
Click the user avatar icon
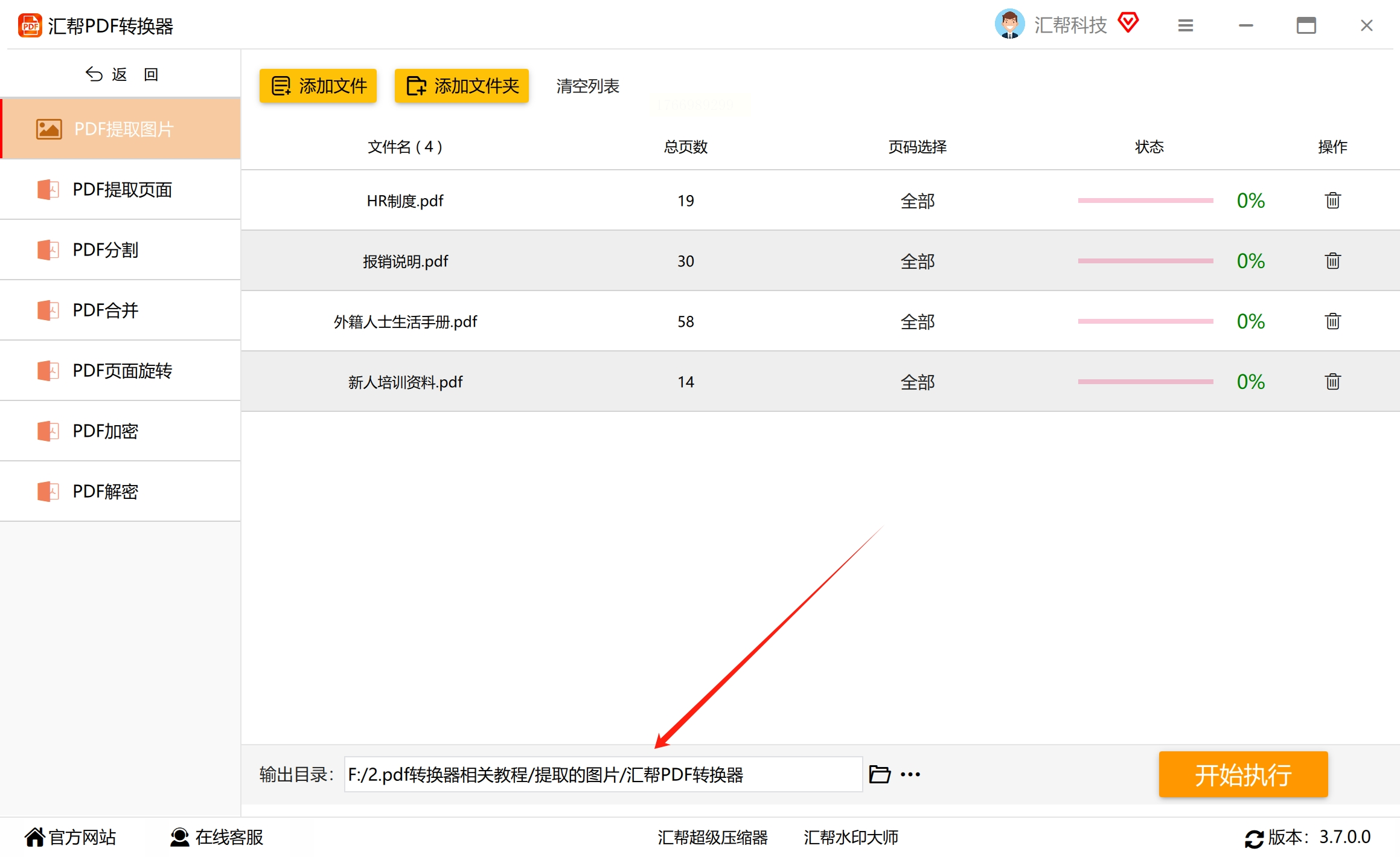(1009, 24)
